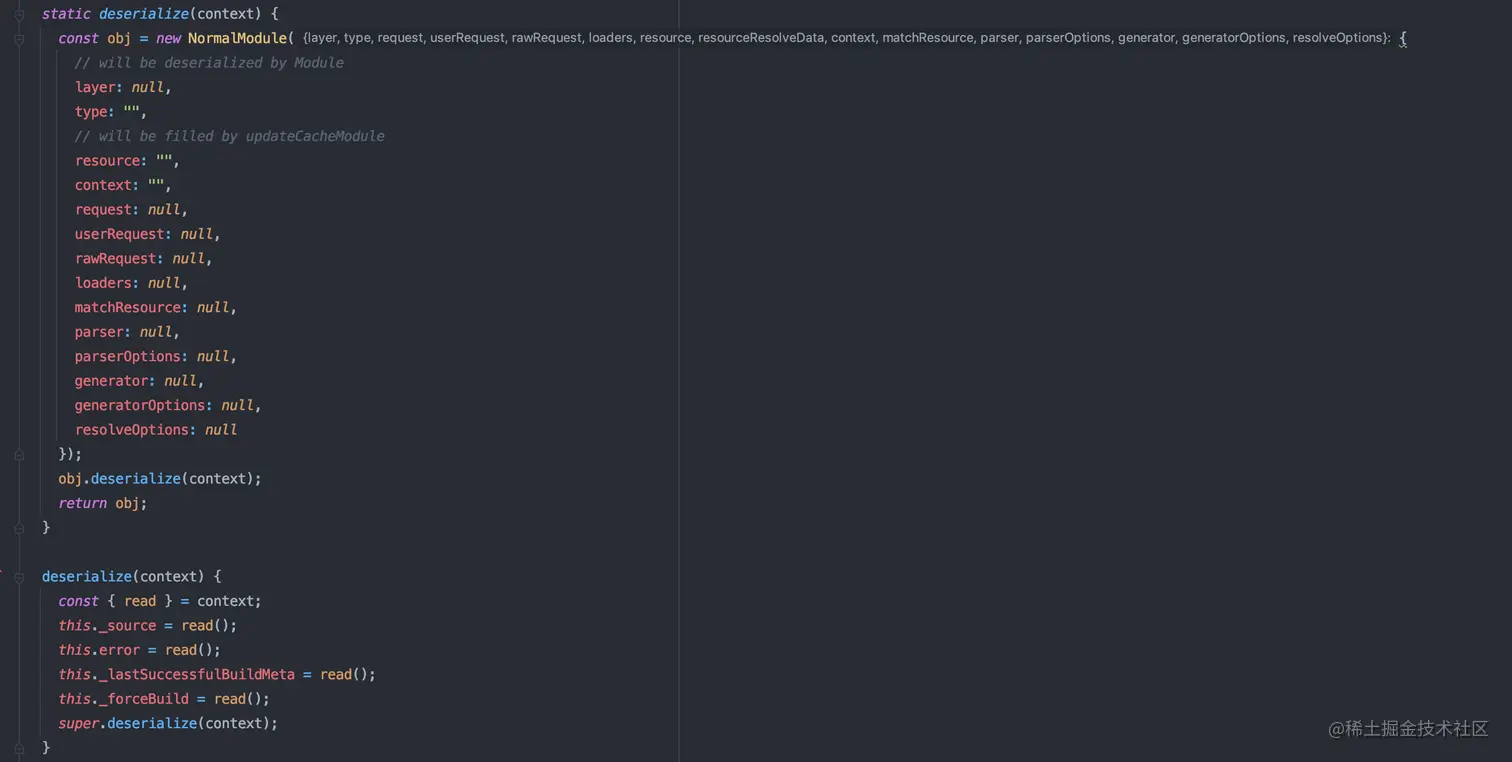Click the 'userRequest: null,' property line
Viewport: 1512px width, 762px height.
(x=147, y=234)
